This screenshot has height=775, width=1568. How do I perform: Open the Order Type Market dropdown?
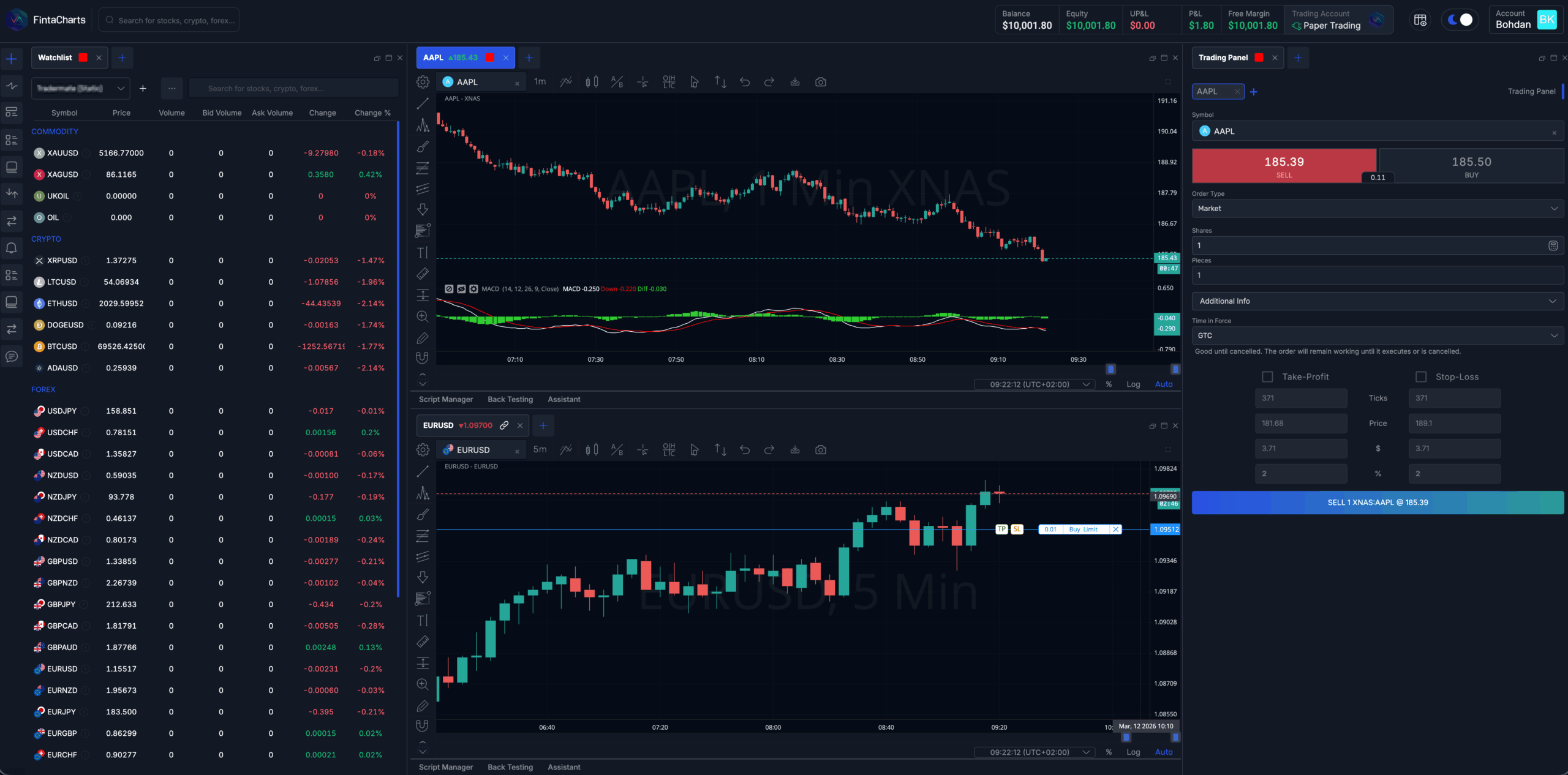(x=1377, y=209)
